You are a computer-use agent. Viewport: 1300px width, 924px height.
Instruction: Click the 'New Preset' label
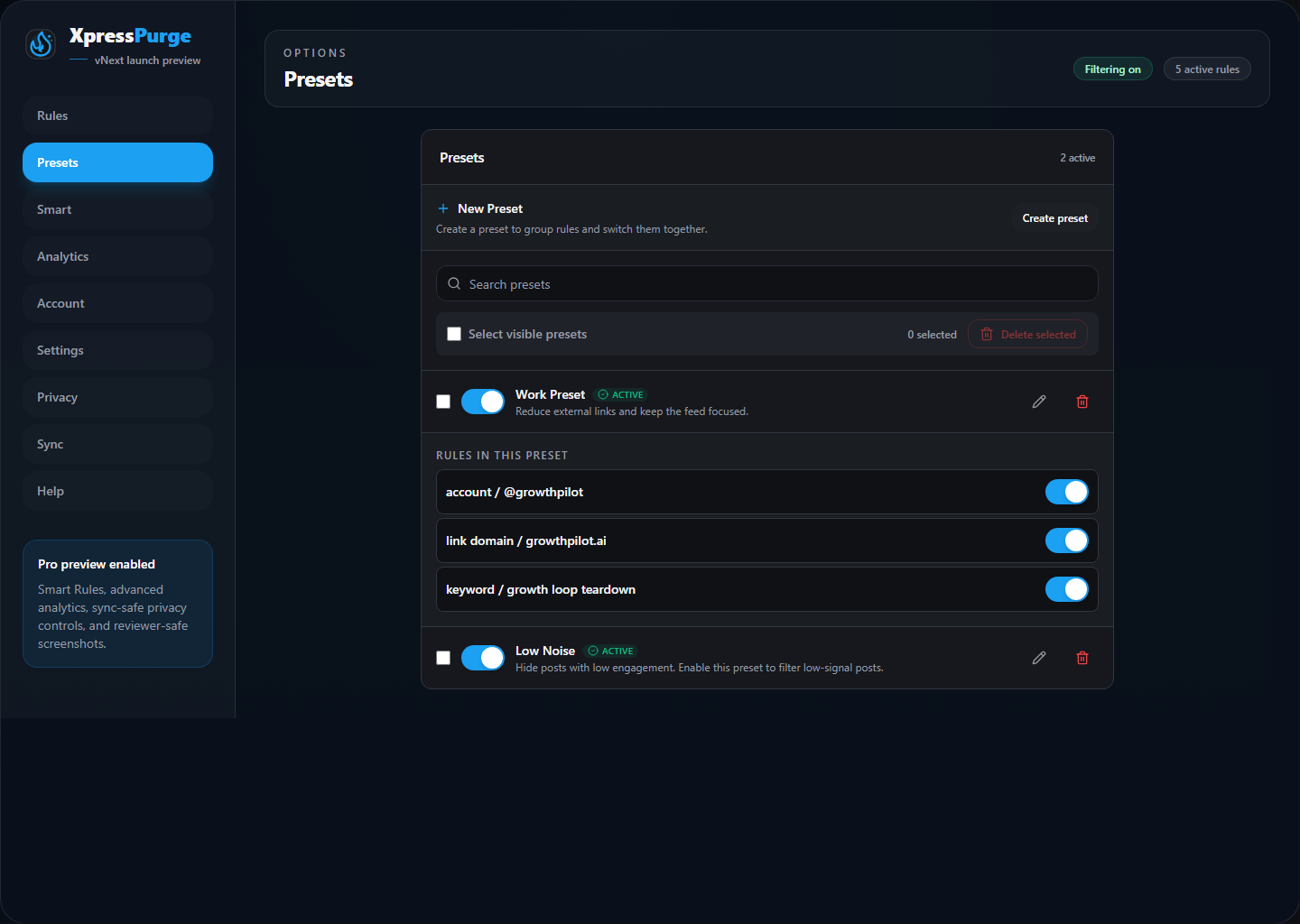tap(490, 208)
